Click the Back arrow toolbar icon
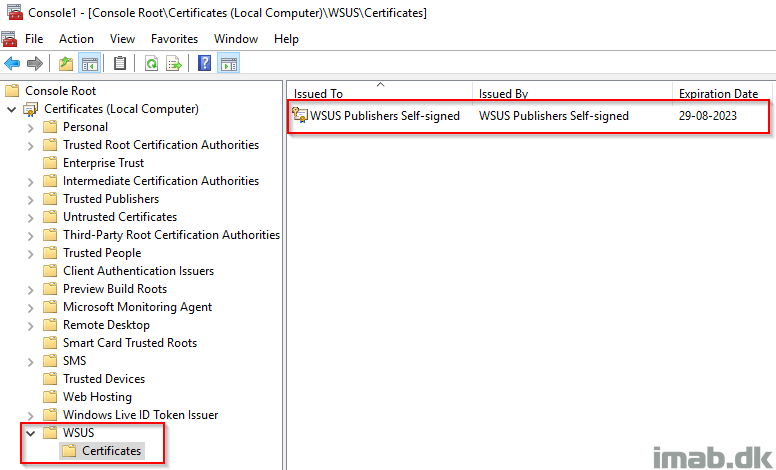 point(12,63)
